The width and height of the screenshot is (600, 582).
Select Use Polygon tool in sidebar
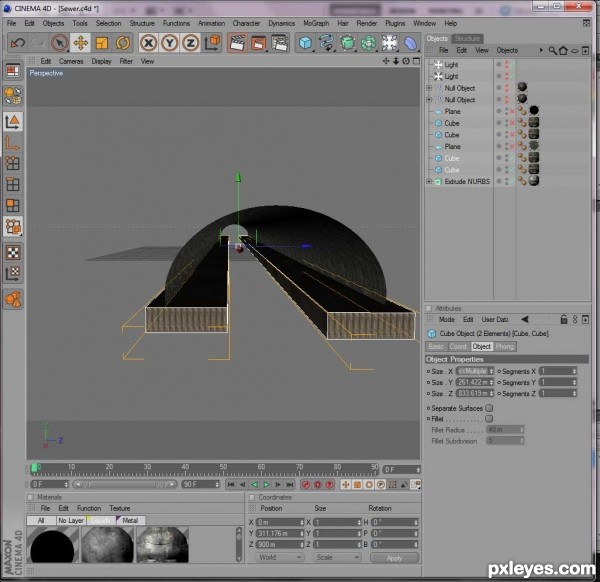13,205
